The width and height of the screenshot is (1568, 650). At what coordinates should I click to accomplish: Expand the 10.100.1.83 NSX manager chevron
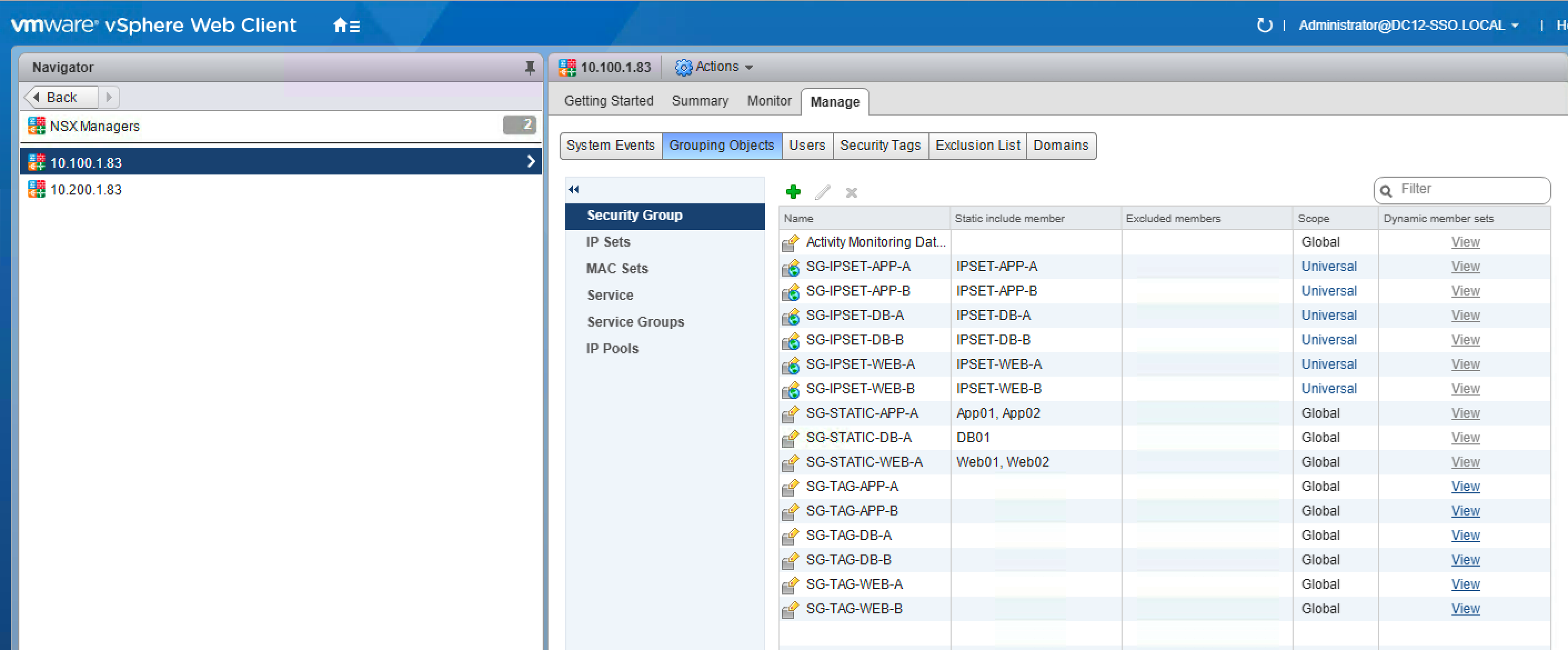530,162
